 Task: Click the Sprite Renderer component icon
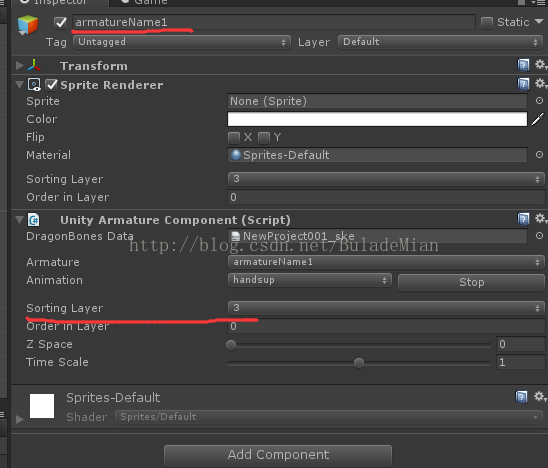point(34,85)
